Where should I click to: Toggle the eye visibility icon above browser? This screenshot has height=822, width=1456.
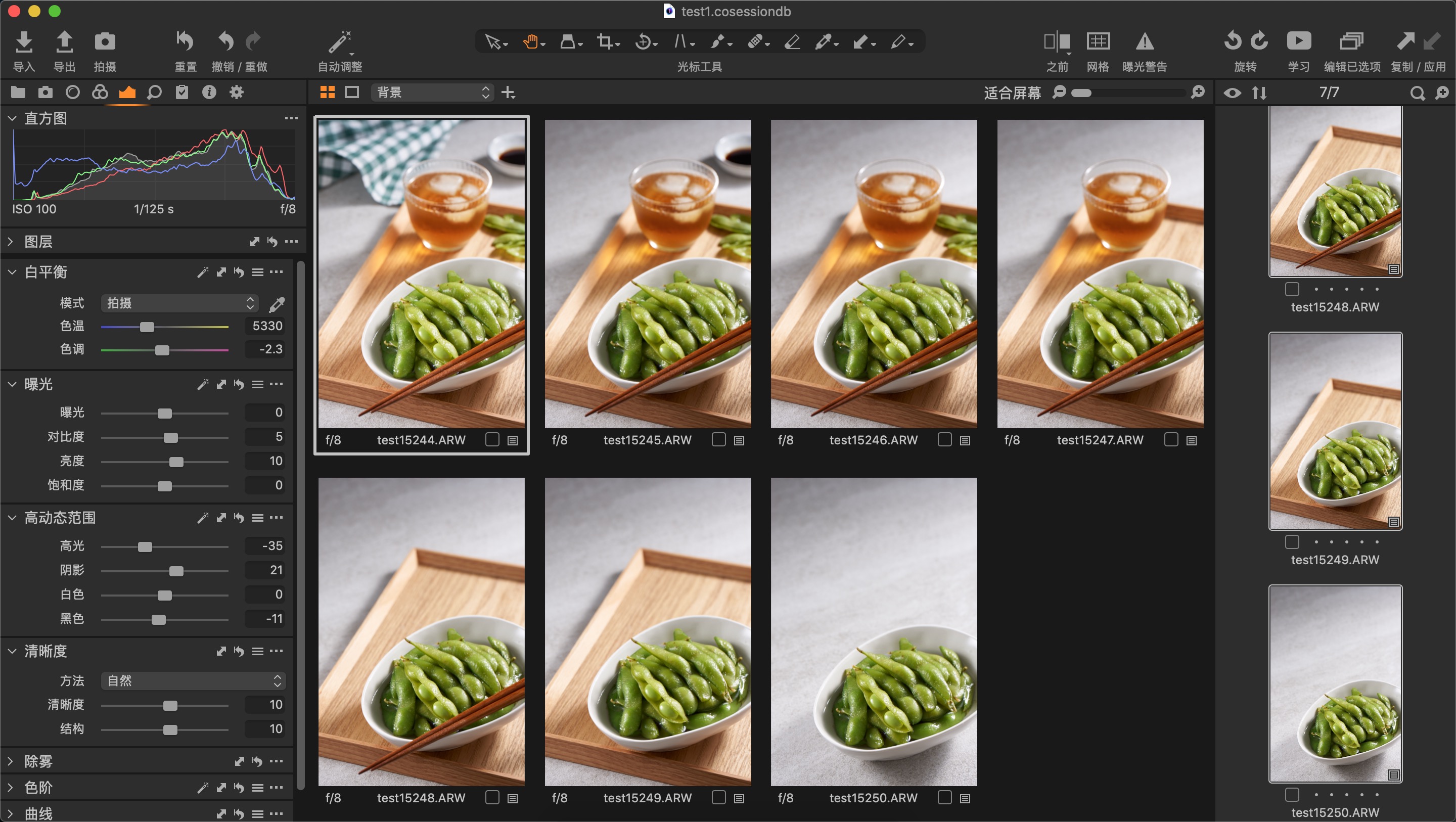click(1232, 93)
